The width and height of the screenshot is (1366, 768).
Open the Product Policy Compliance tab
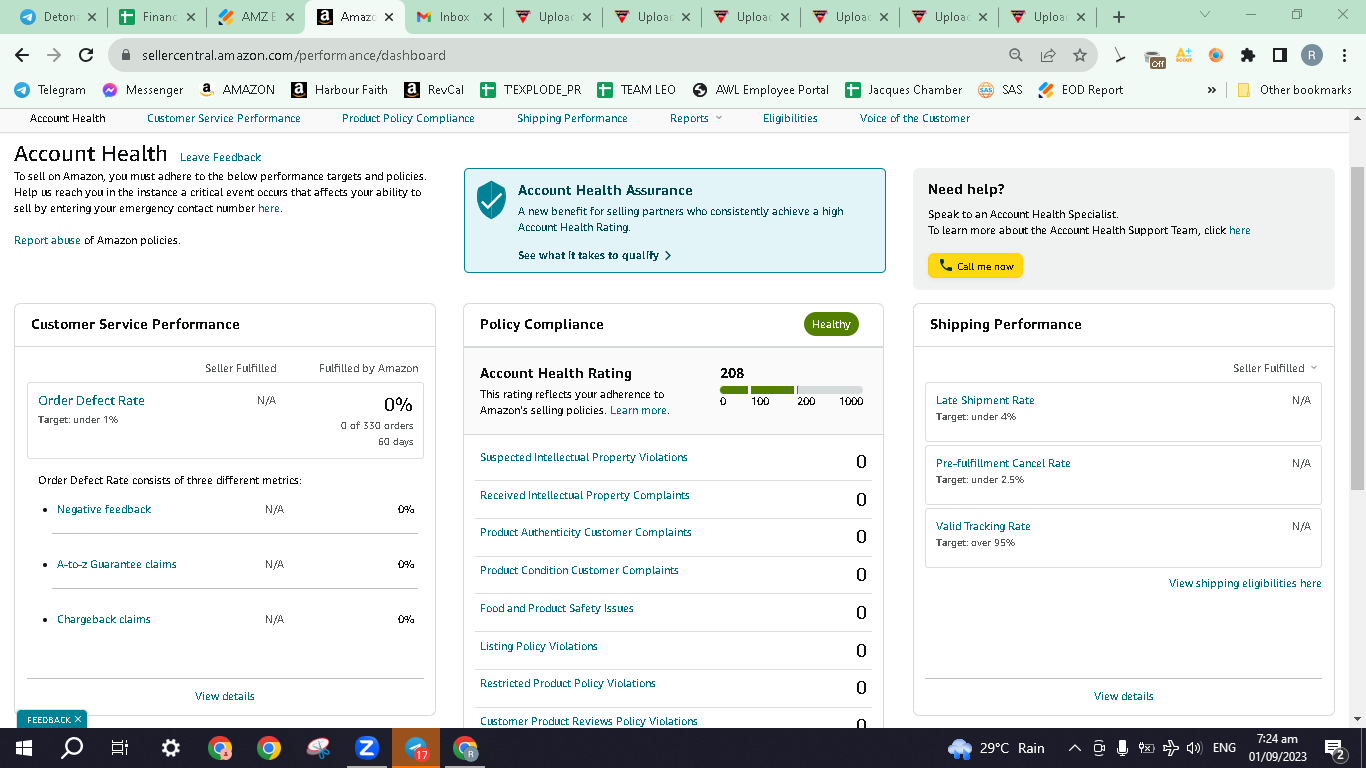point(408,118)
